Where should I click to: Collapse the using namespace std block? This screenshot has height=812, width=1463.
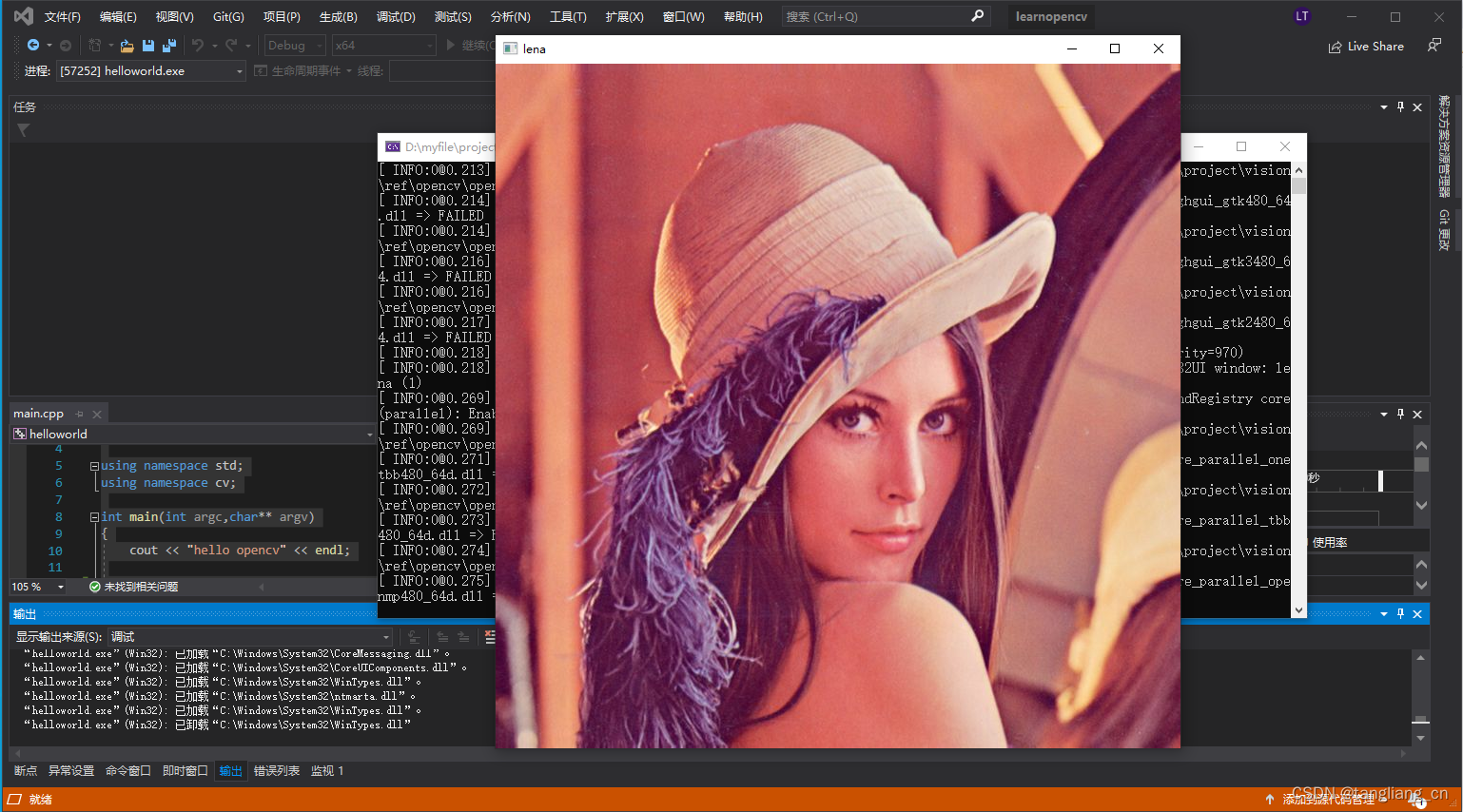point(94,466)
